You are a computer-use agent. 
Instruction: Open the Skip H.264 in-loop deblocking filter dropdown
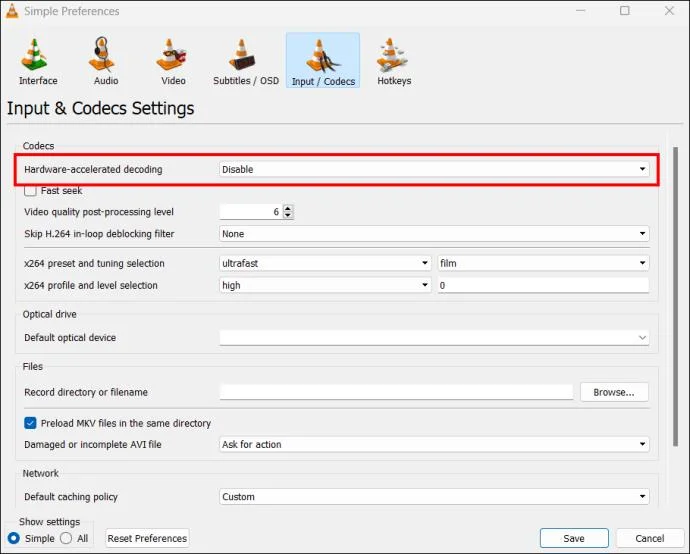tap(434, 234)
